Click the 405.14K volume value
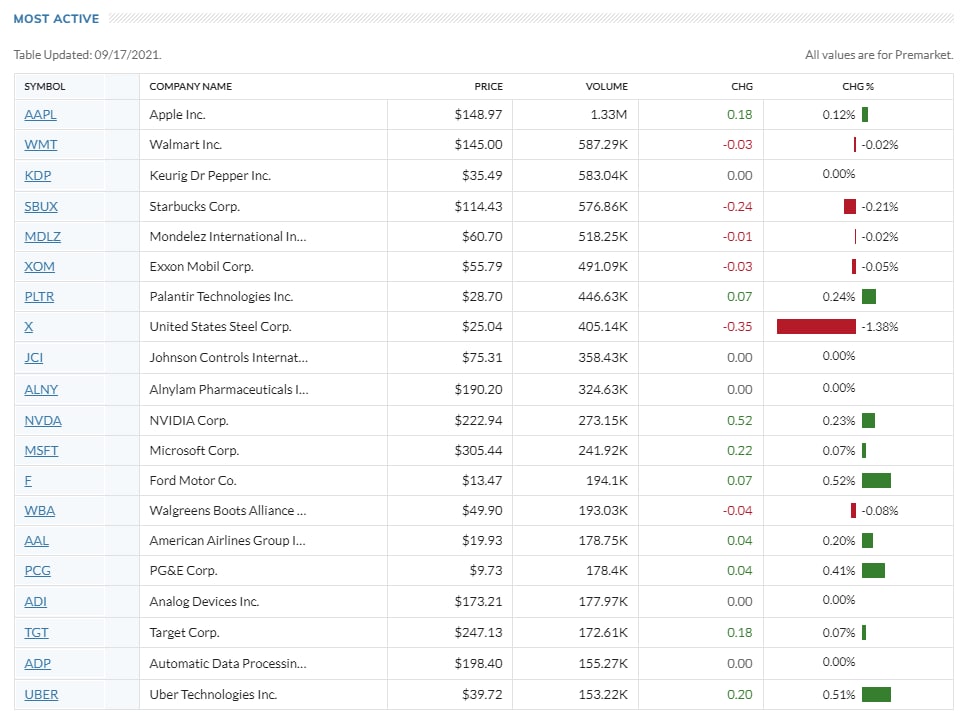The width and height of the screenshot is (973, 725). 603,326
